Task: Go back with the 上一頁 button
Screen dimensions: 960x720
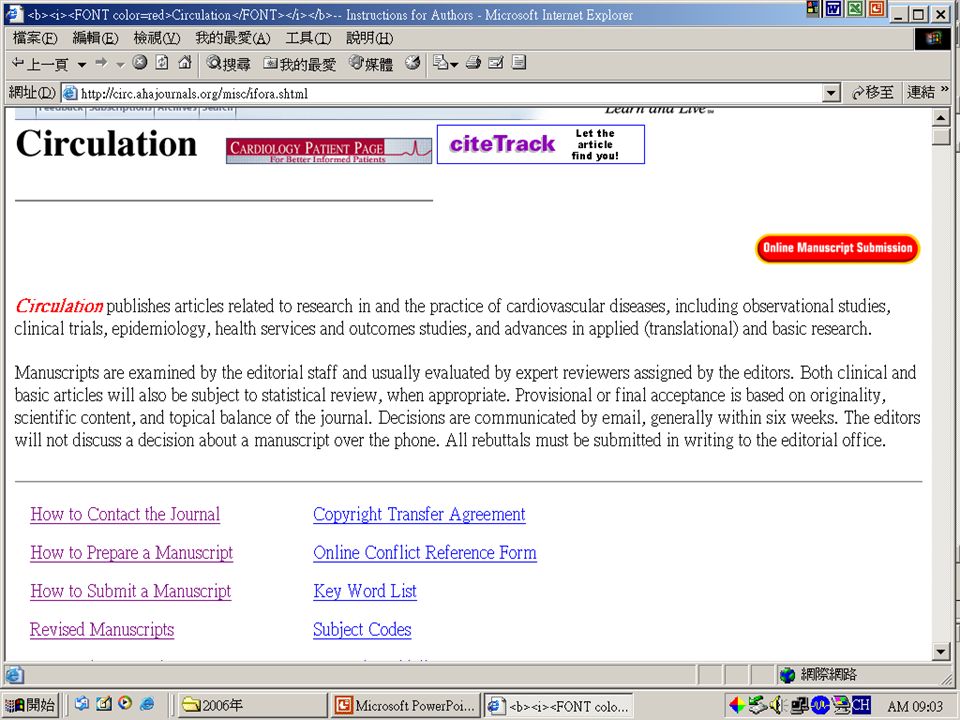Action: click(x=40, y=64)
